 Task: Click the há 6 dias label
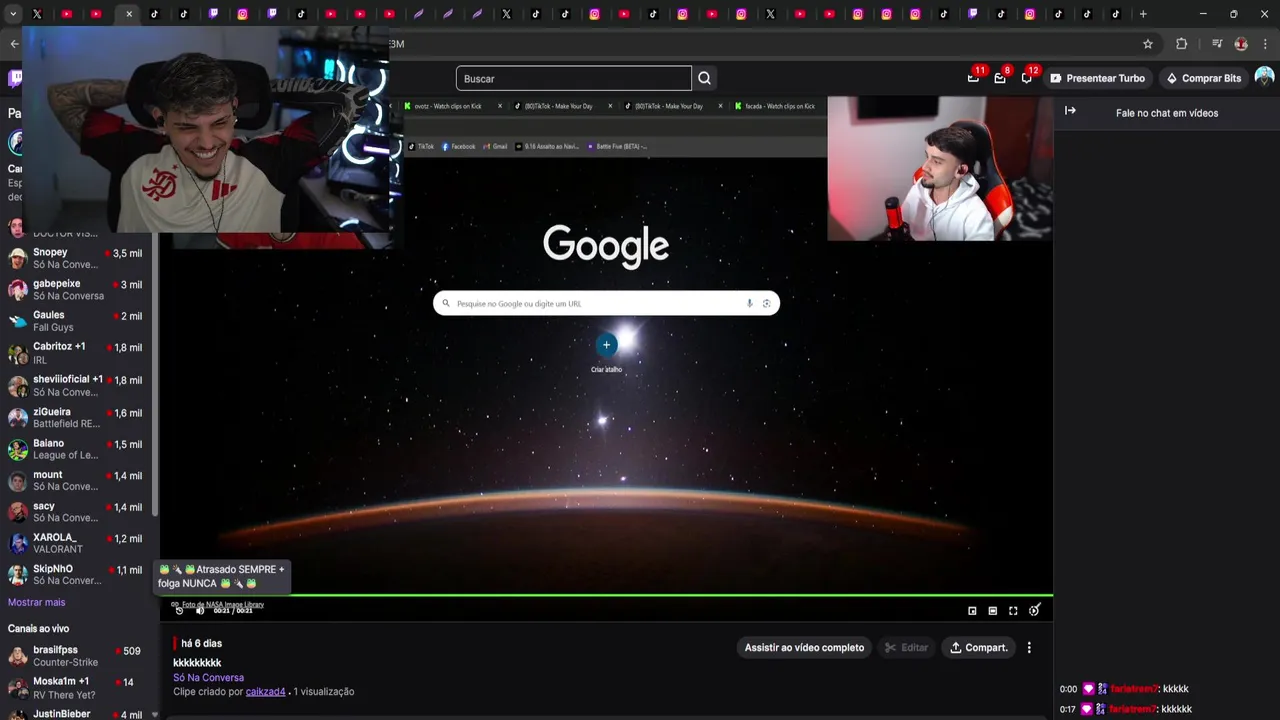(201, 643)
